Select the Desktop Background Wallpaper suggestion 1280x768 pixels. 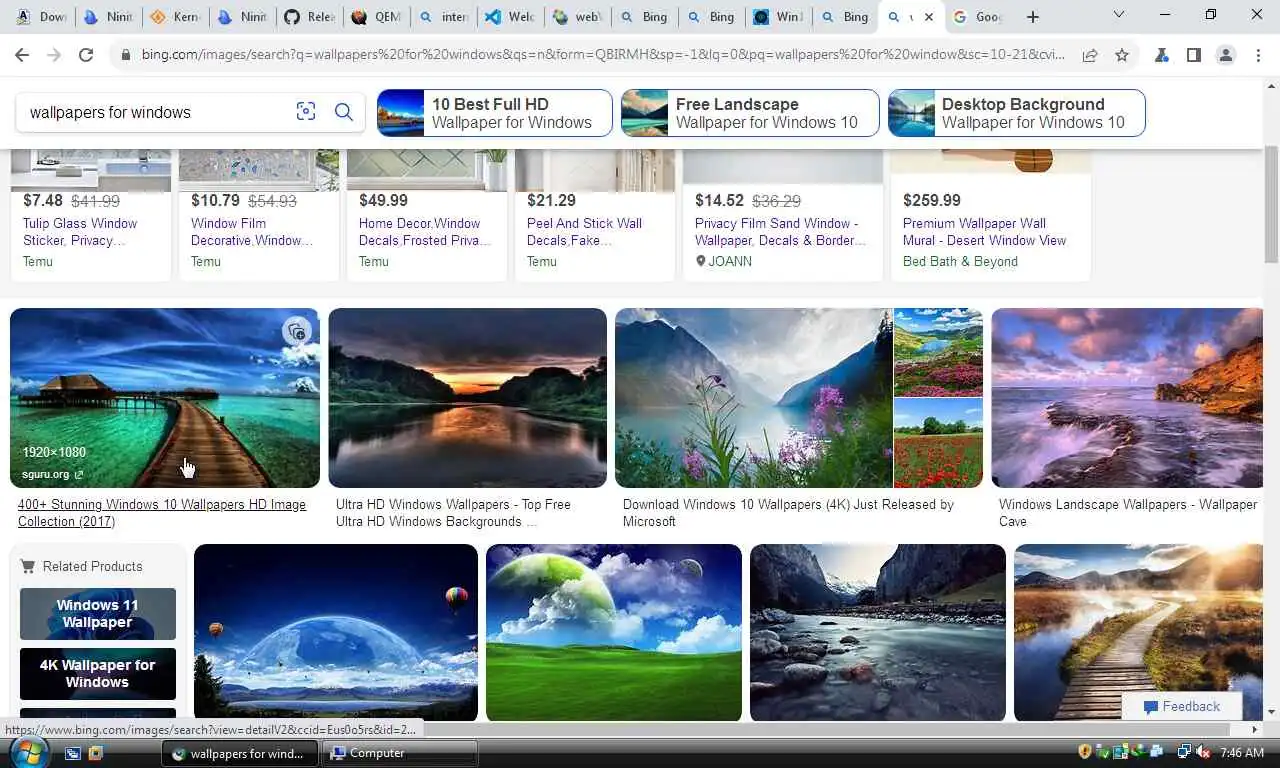[x=1016, y=113]
